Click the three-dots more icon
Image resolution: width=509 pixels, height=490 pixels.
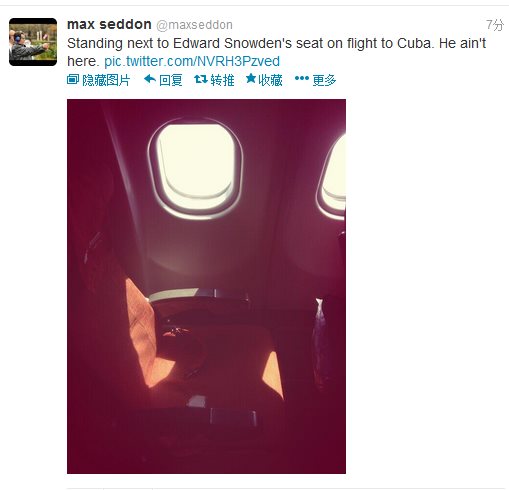pyautogui.click(x=302, y=78)
